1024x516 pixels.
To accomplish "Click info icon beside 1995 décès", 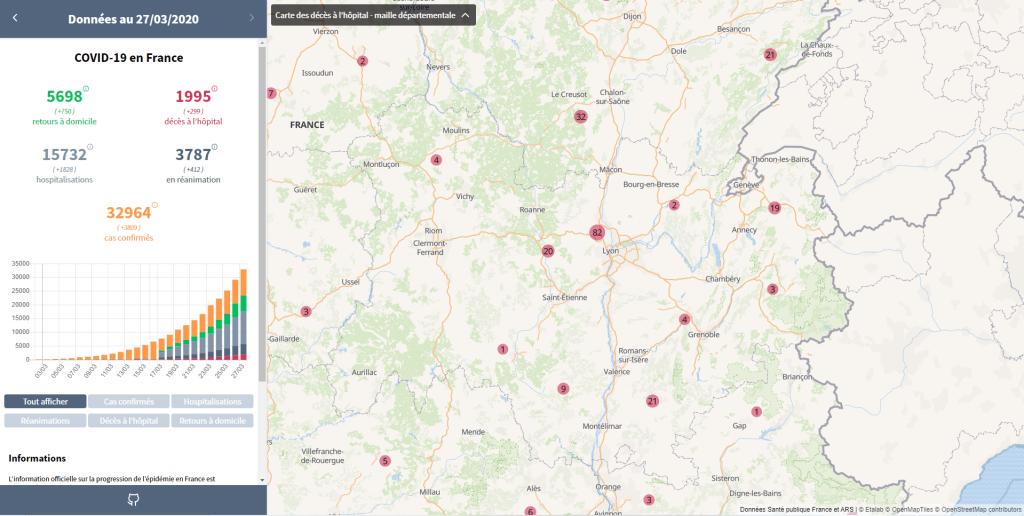I will pyautogui.click(x=215, y=89).
